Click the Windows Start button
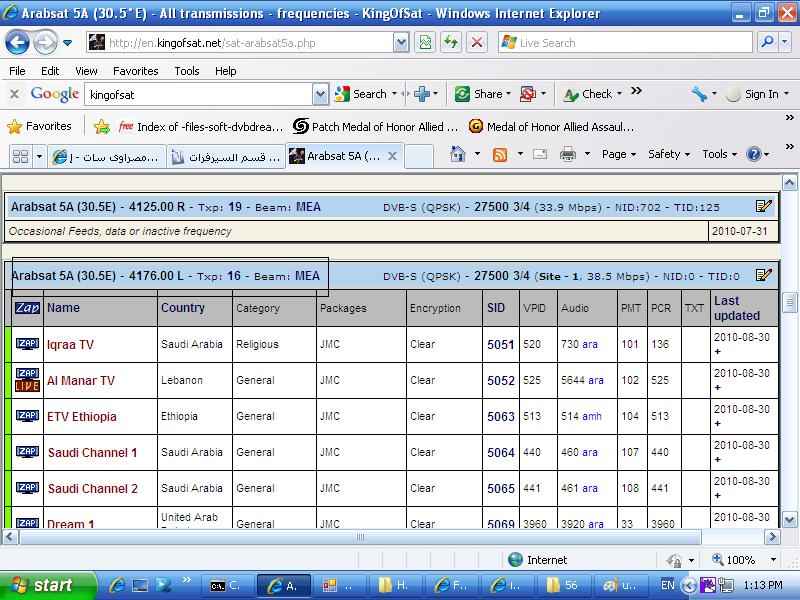This screenshot has height=600, width=800. coord(48,585)
